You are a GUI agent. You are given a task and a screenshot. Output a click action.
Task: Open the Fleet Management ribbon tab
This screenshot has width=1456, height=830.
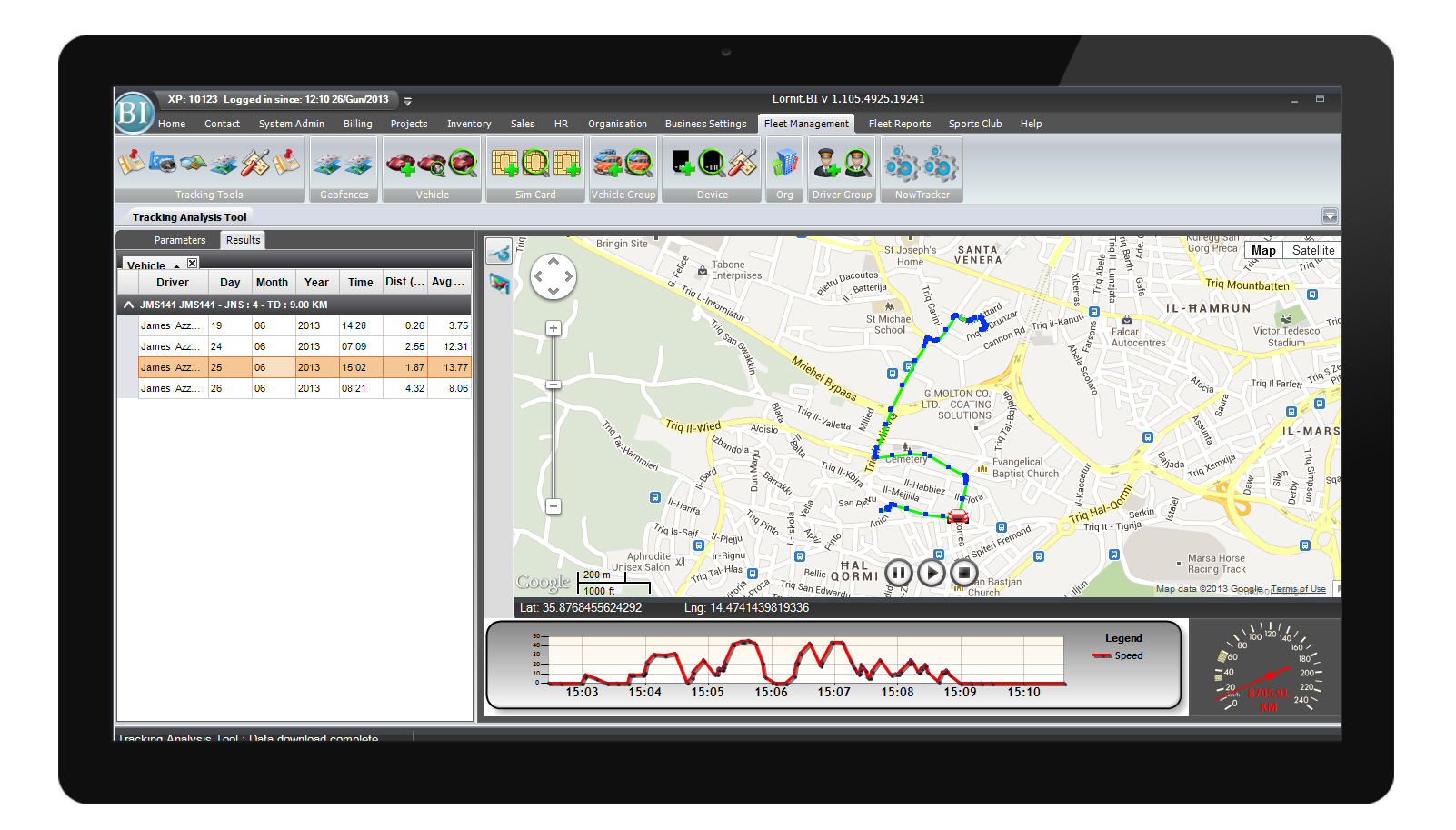806,124
